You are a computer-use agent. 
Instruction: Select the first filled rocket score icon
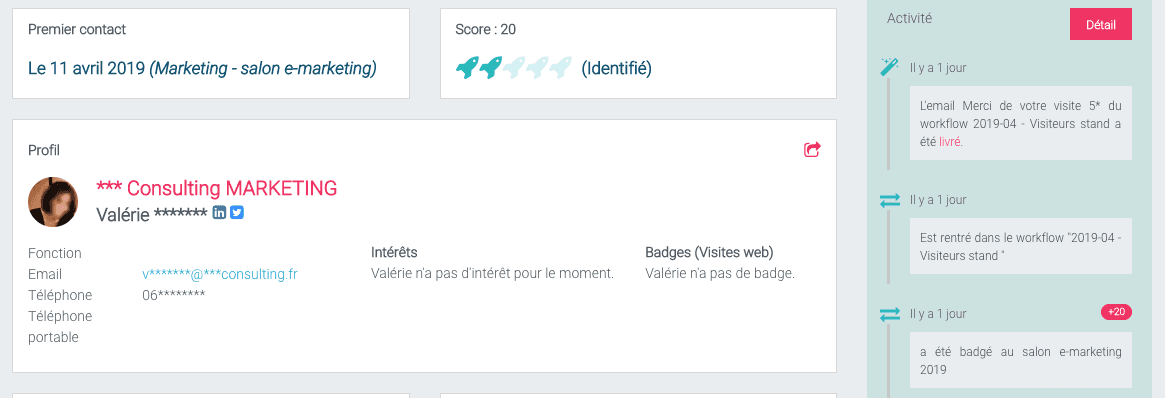(467, 68)
